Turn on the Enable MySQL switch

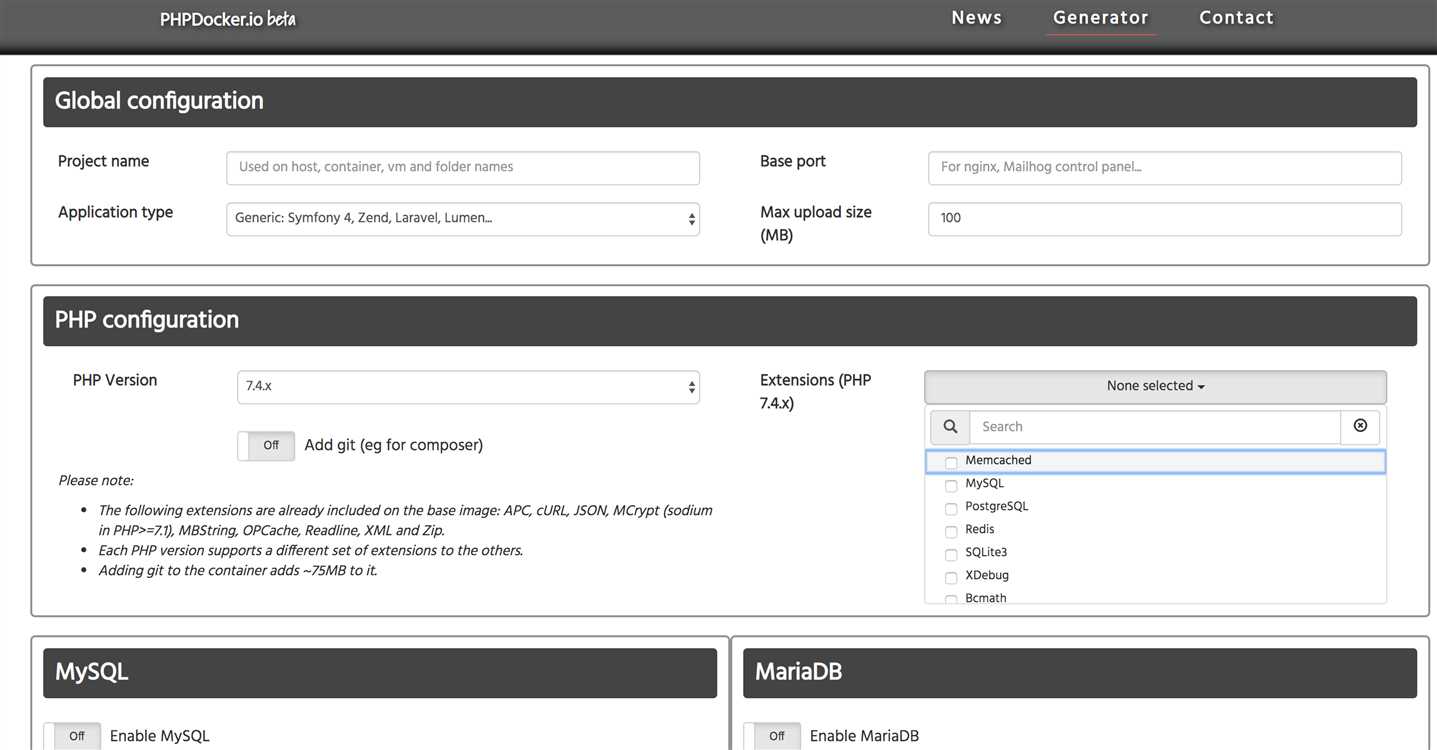72,736
